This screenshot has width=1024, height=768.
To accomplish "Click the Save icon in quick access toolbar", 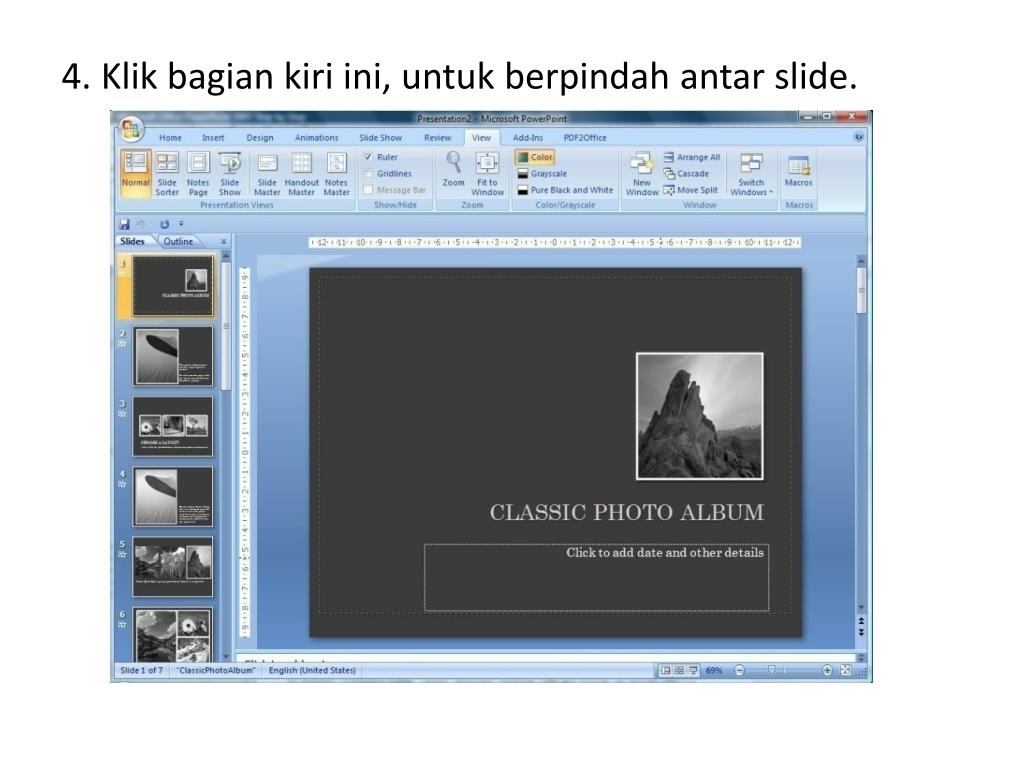I will [x=125, y=224].
